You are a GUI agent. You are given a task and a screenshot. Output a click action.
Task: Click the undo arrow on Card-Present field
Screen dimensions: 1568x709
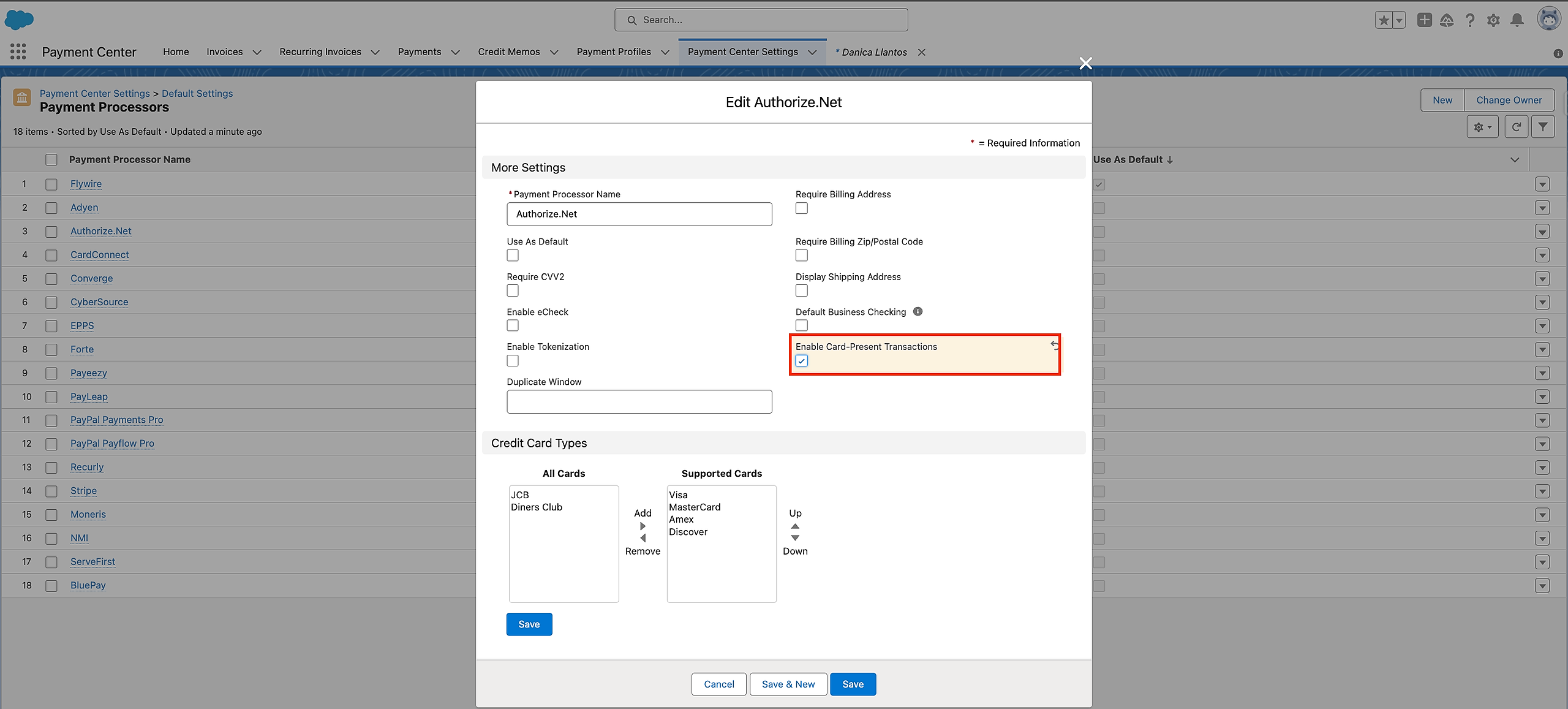tap(1054, 346)
